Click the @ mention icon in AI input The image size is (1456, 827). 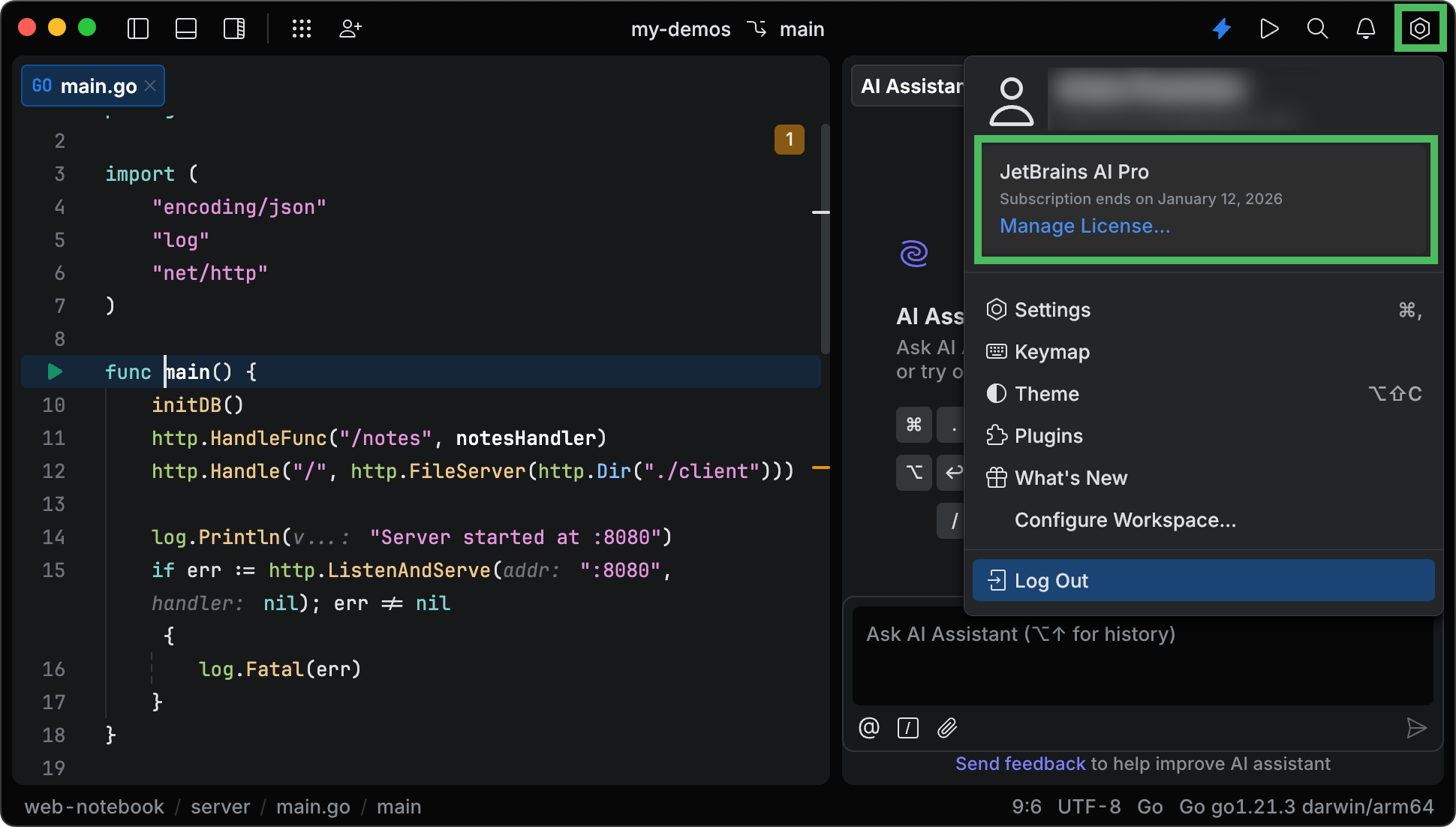(868, 727)
